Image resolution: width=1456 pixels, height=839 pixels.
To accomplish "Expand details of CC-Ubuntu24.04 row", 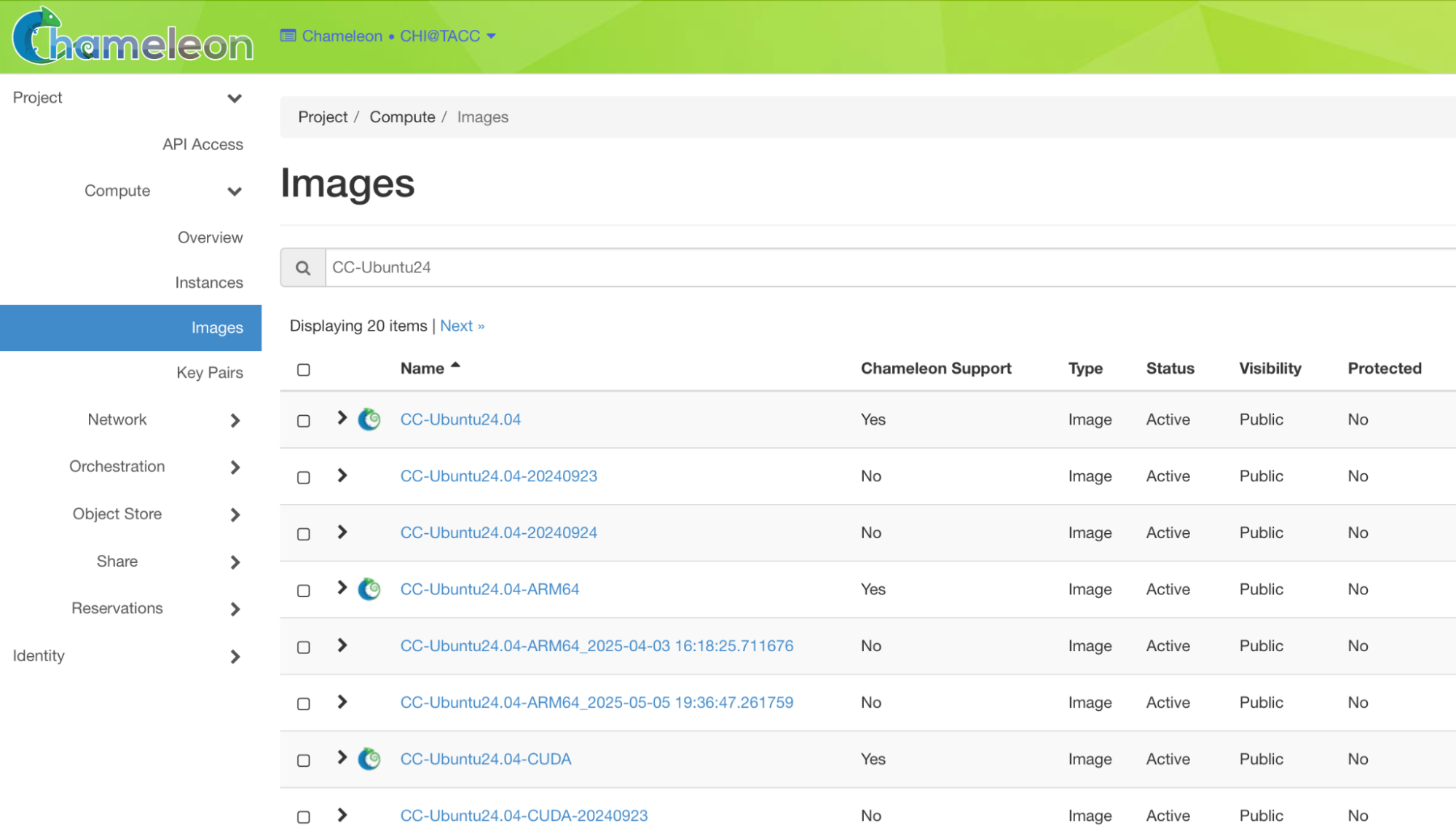I will pyautogui.click(x=342, y=417).
